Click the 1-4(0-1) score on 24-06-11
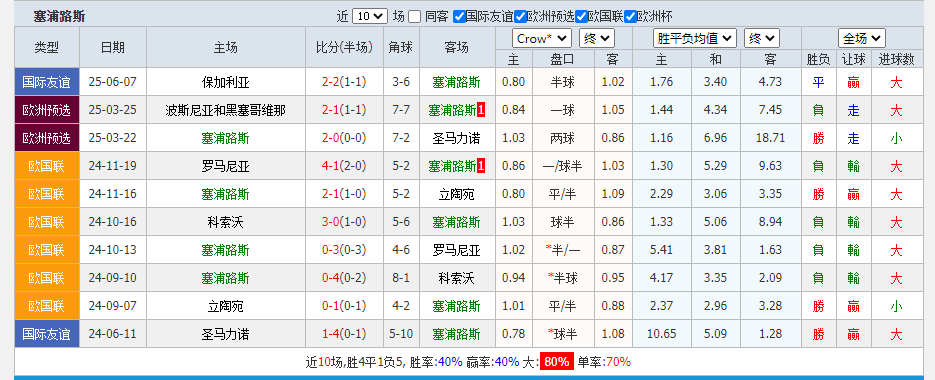 [343, 334]
